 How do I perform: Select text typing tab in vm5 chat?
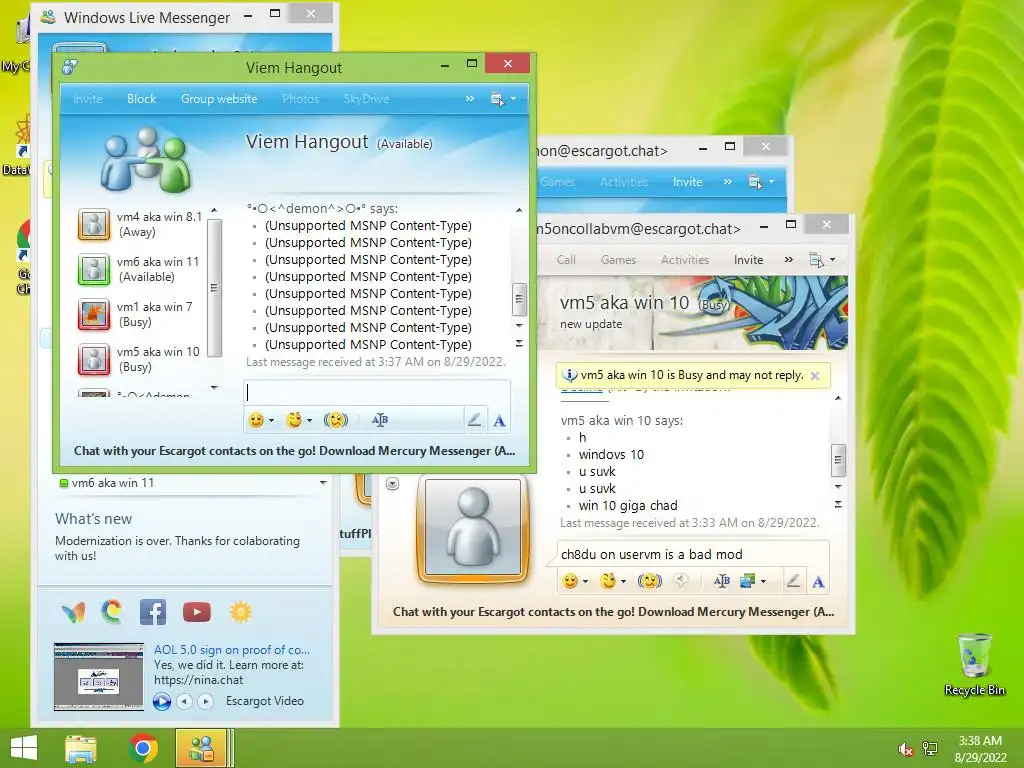[x=818, y=581]
